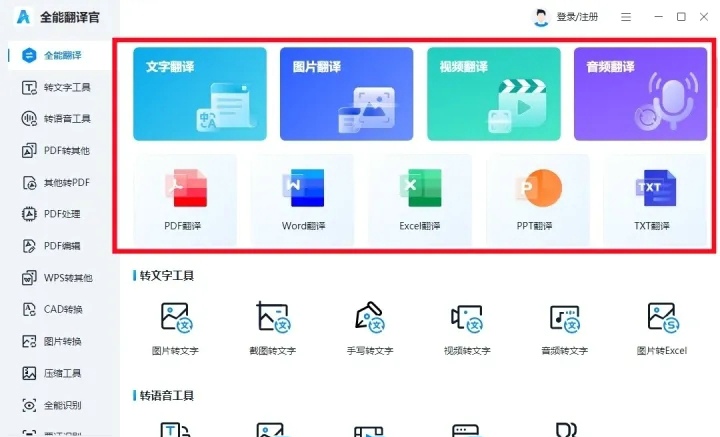Click the user avatar icon
The width and height of the screenshot is (720, 437).
(x=541, y=17)
